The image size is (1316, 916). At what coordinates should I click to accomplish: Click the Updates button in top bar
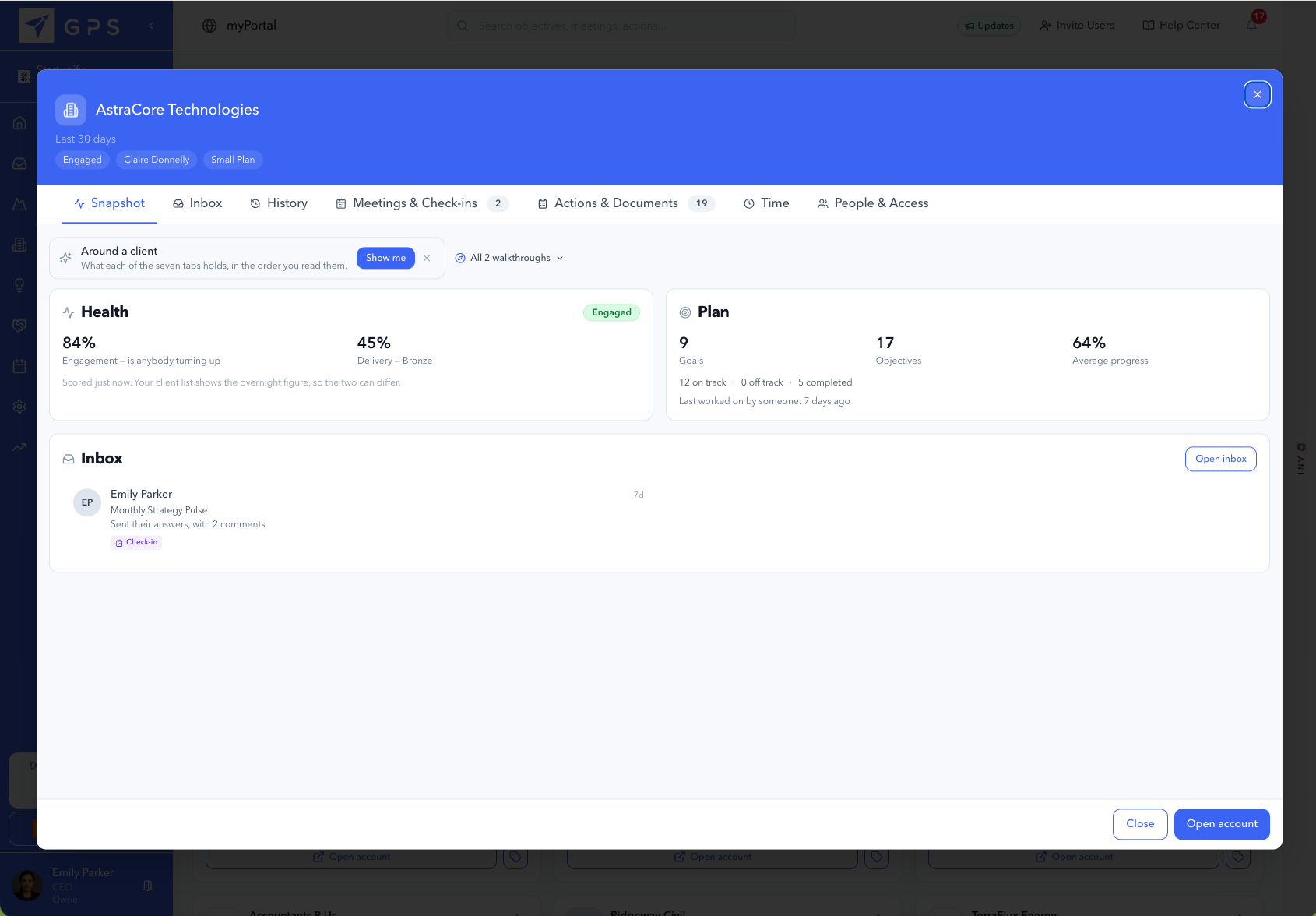(x=989, y=26)
